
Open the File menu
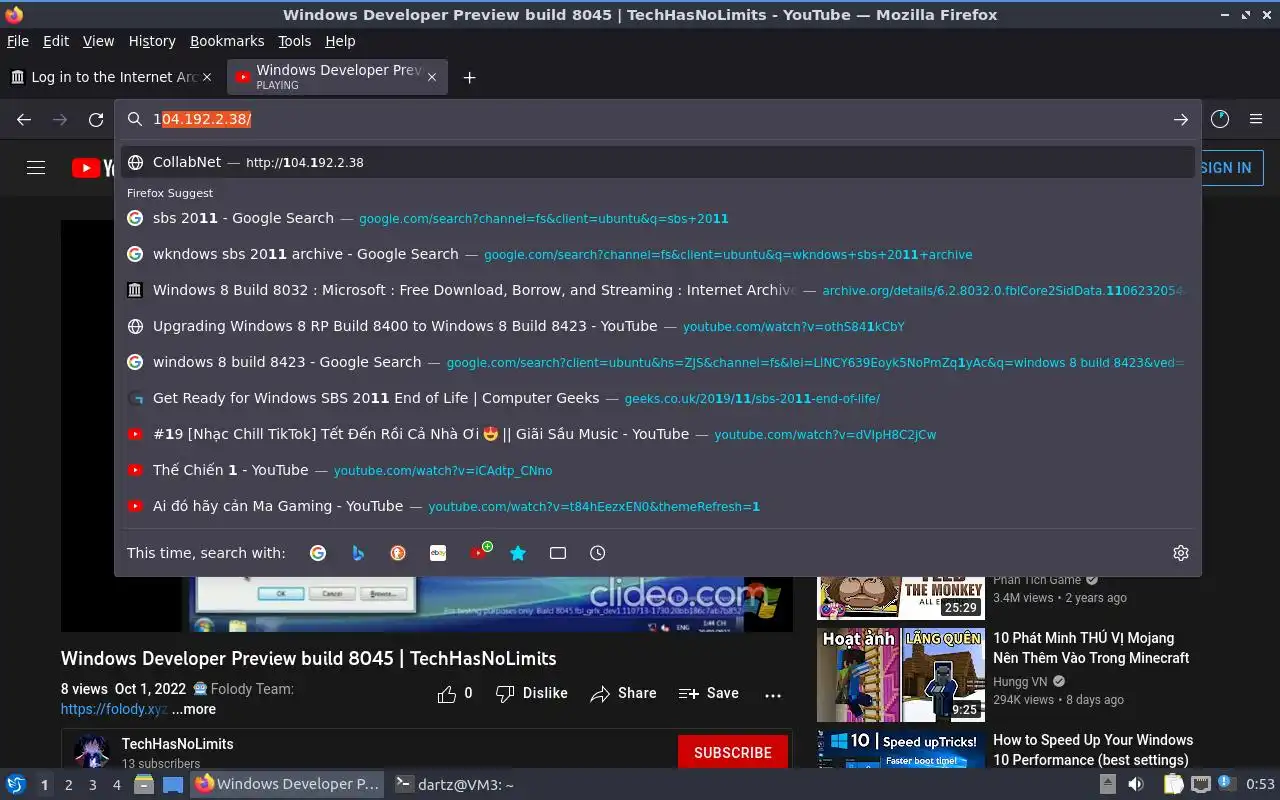coord(18,41)
